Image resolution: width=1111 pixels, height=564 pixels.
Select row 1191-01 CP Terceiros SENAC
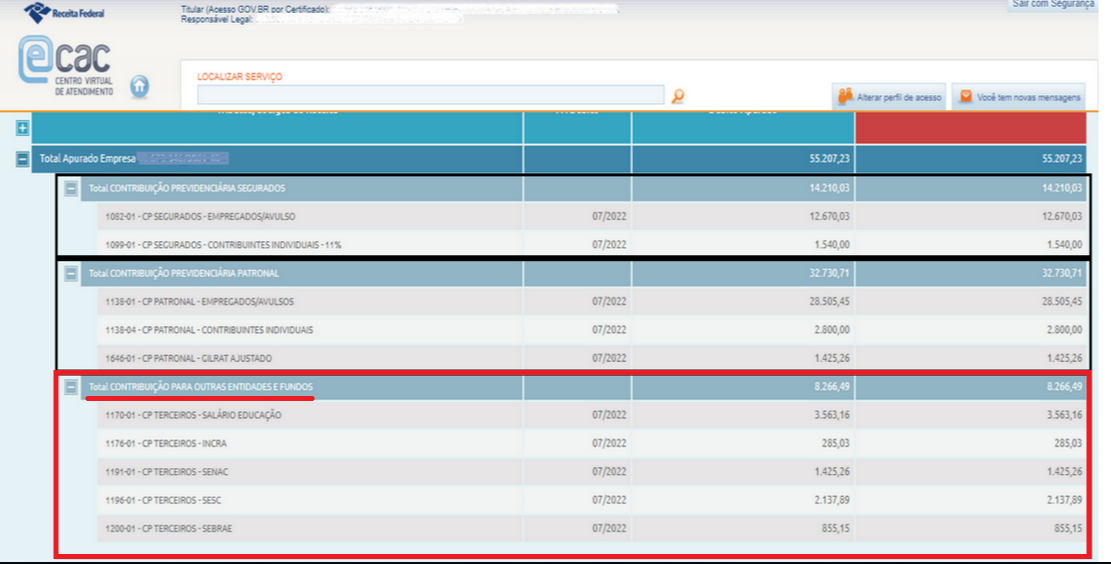(x=592, y=471)
